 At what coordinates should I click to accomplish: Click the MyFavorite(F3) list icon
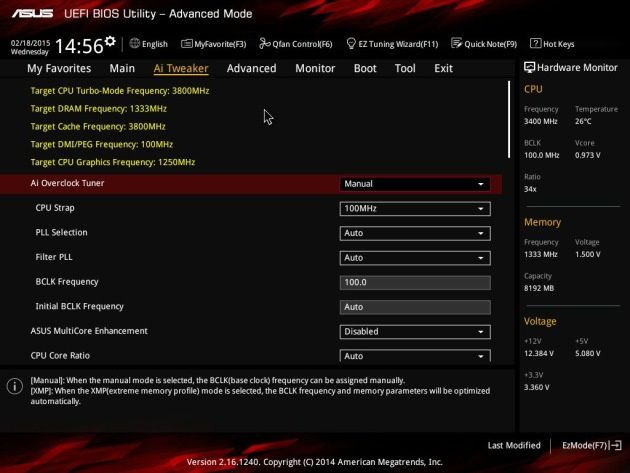(x=186, y=44)
